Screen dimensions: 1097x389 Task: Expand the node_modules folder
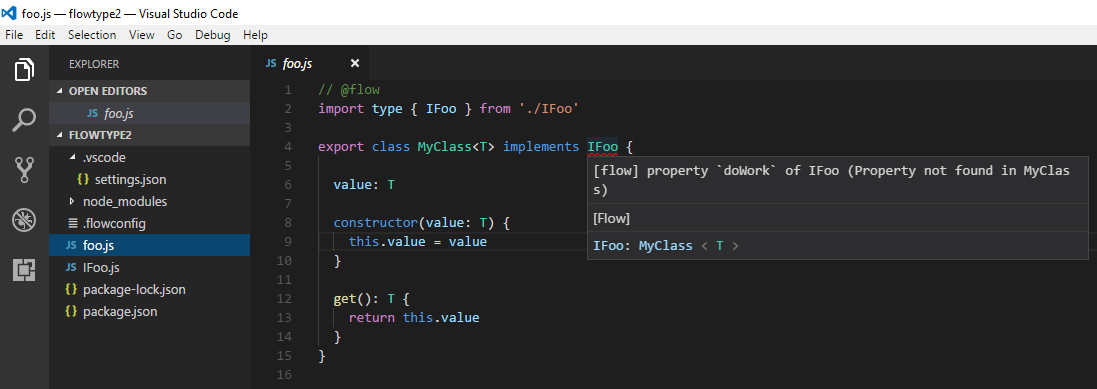(73, 201)
